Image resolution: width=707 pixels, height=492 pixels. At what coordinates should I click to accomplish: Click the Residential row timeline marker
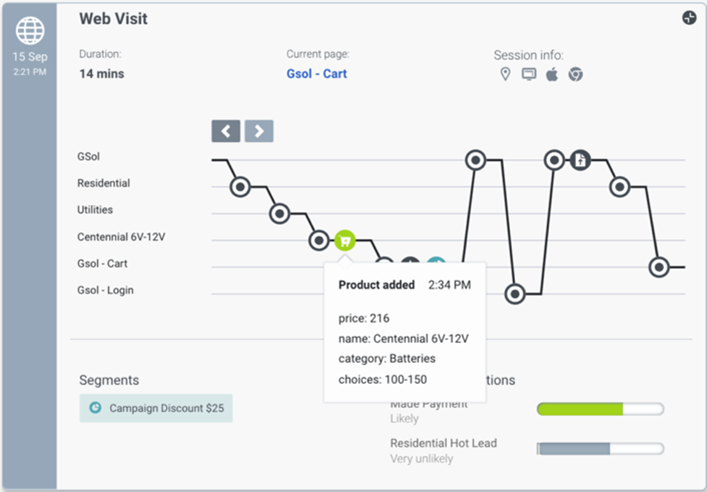(x=240, y=186)
